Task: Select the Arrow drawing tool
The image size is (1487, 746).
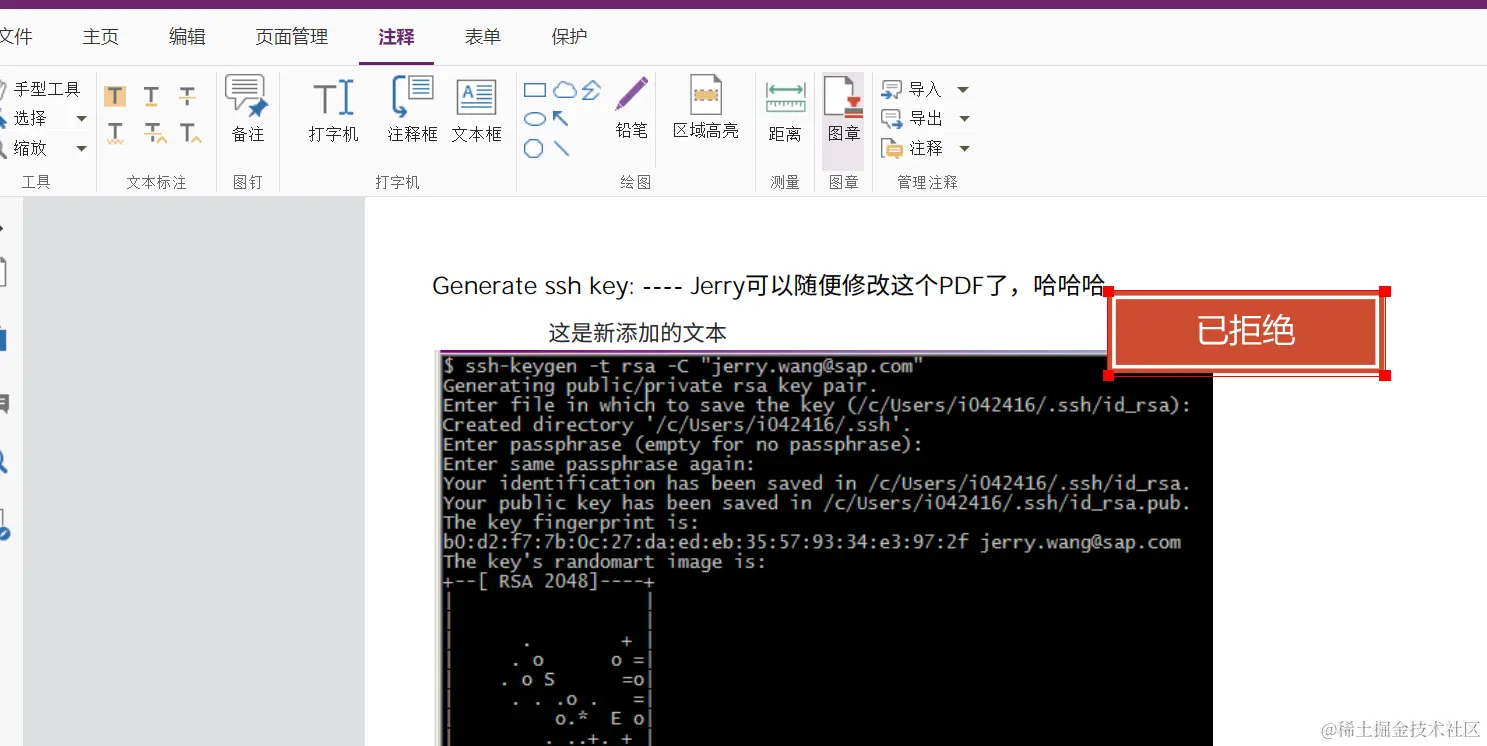Action: point(561,119)
